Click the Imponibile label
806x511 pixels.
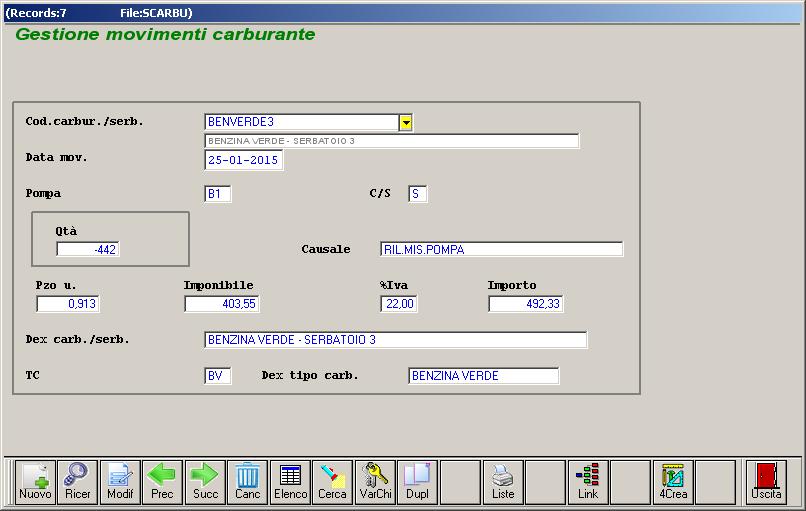pyautogui.click(x=218, y=285)
